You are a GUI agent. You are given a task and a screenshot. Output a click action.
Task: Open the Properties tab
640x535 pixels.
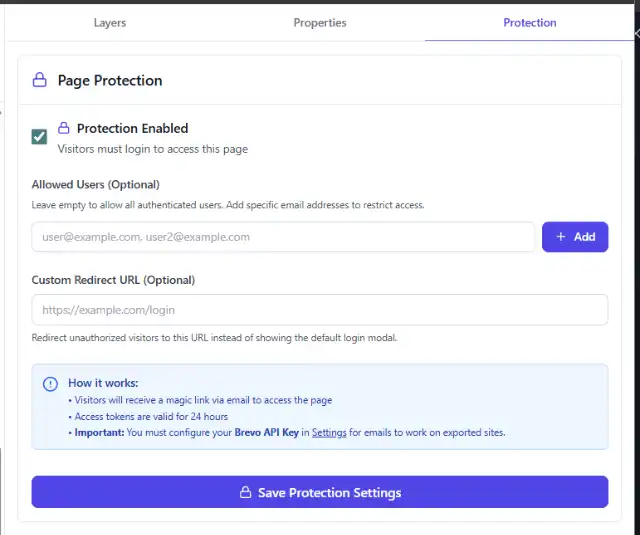click(x=320, y=22)
